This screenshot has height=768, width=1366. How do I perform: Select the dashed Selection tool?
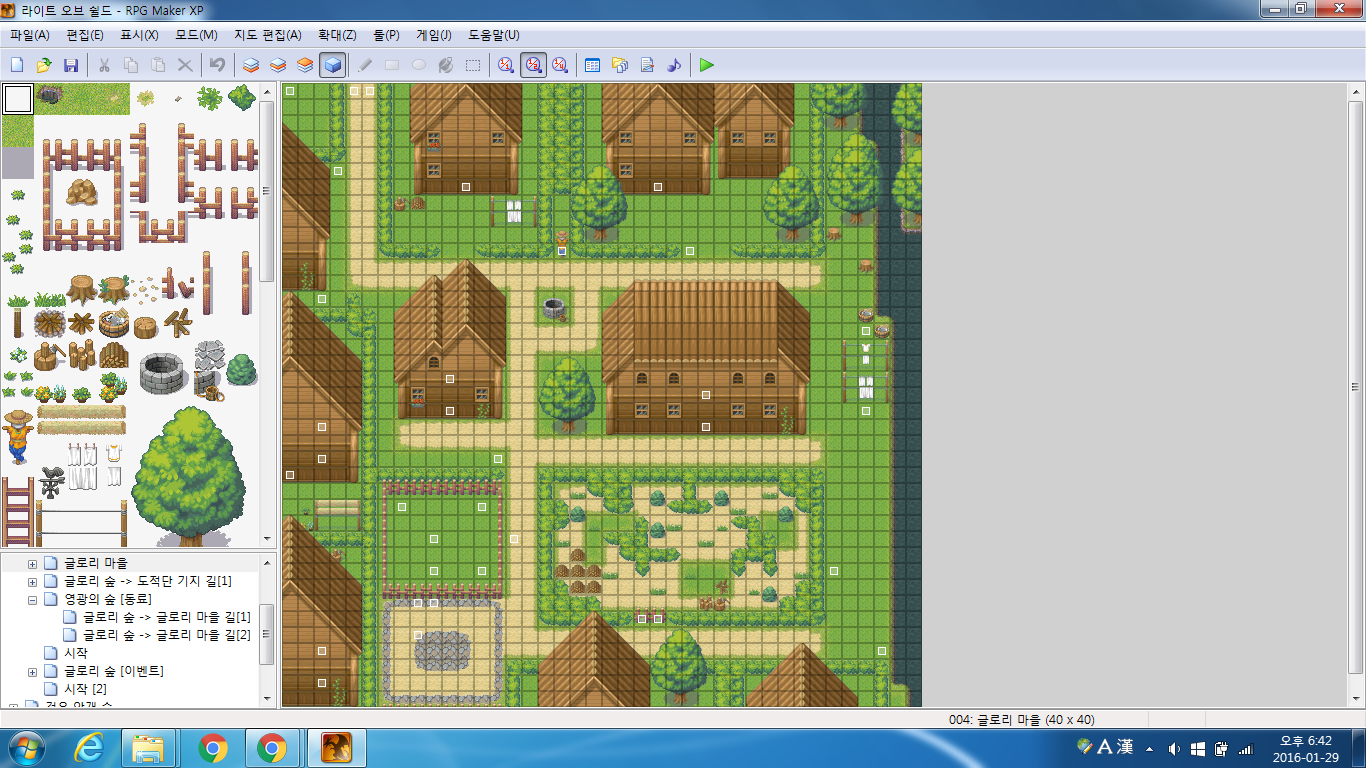pyautogui.click(x=473, y=65)
